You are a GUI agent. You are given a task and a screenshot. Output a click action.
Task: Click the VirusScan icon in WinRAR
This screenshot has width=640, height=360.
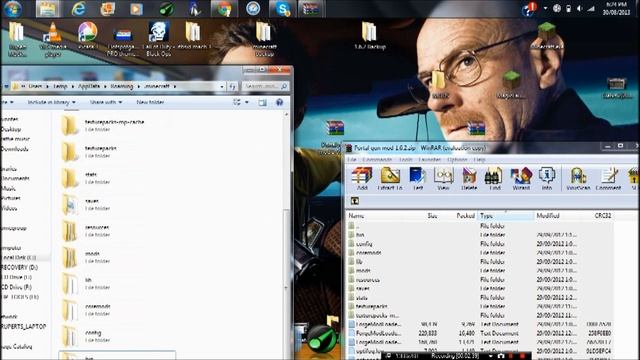coord(578,179)
